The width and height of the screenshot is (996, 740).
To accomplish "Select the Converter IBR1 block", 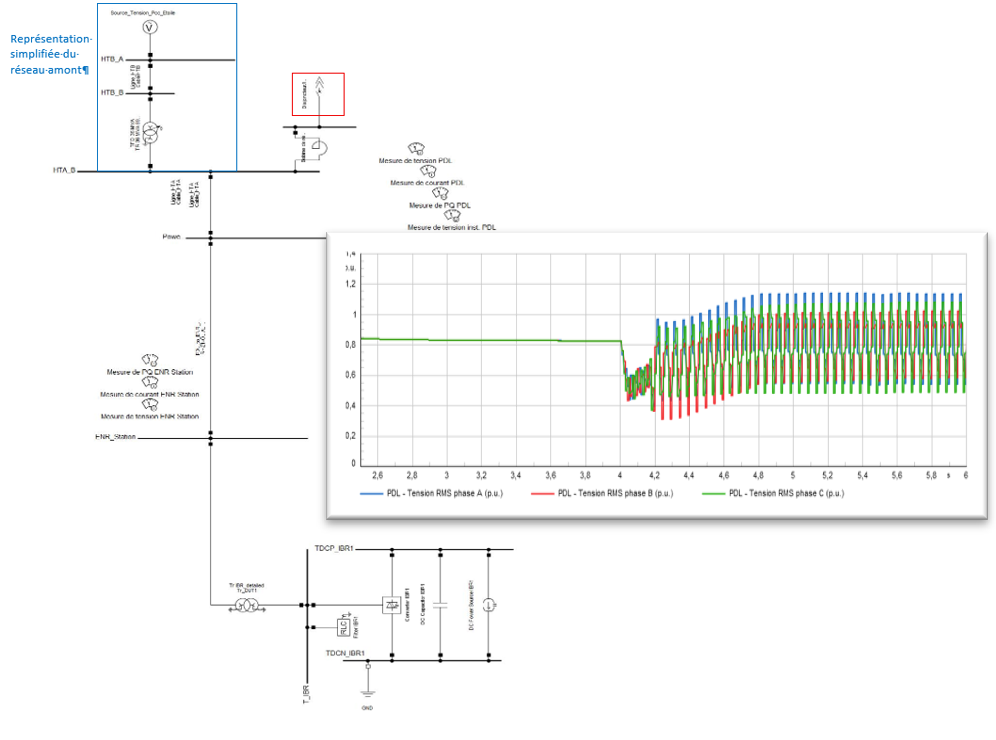I will (391, 604).
